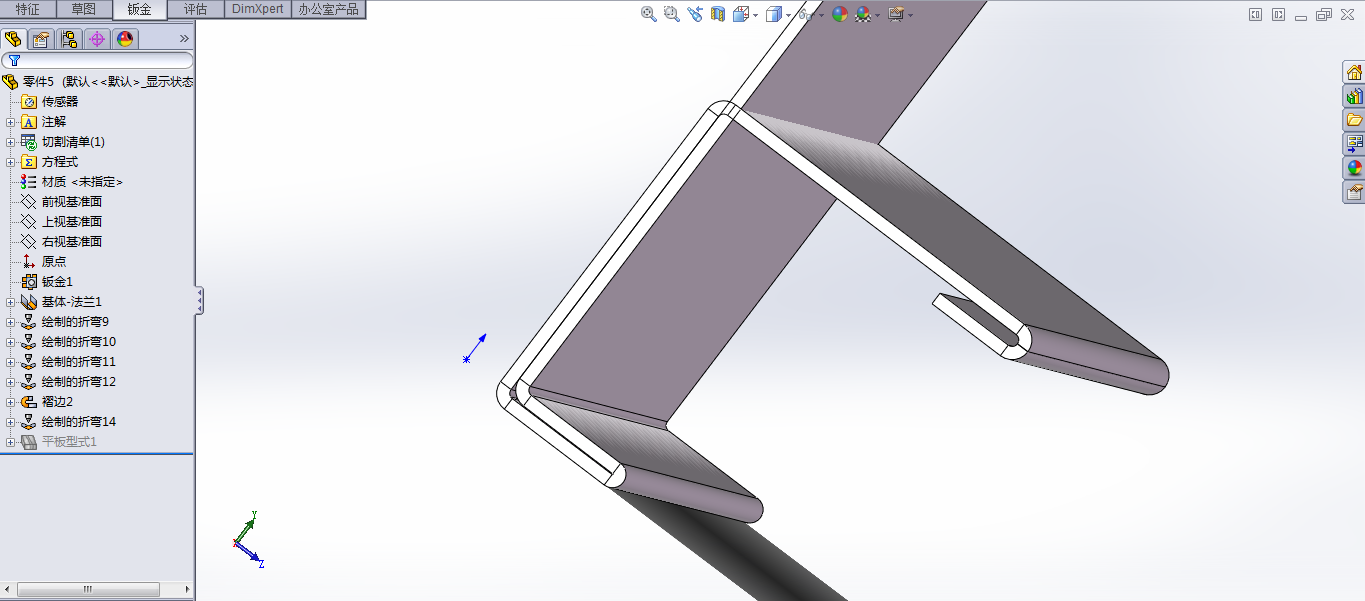Expand the 切割清单(1) tree node

point(9,141)
